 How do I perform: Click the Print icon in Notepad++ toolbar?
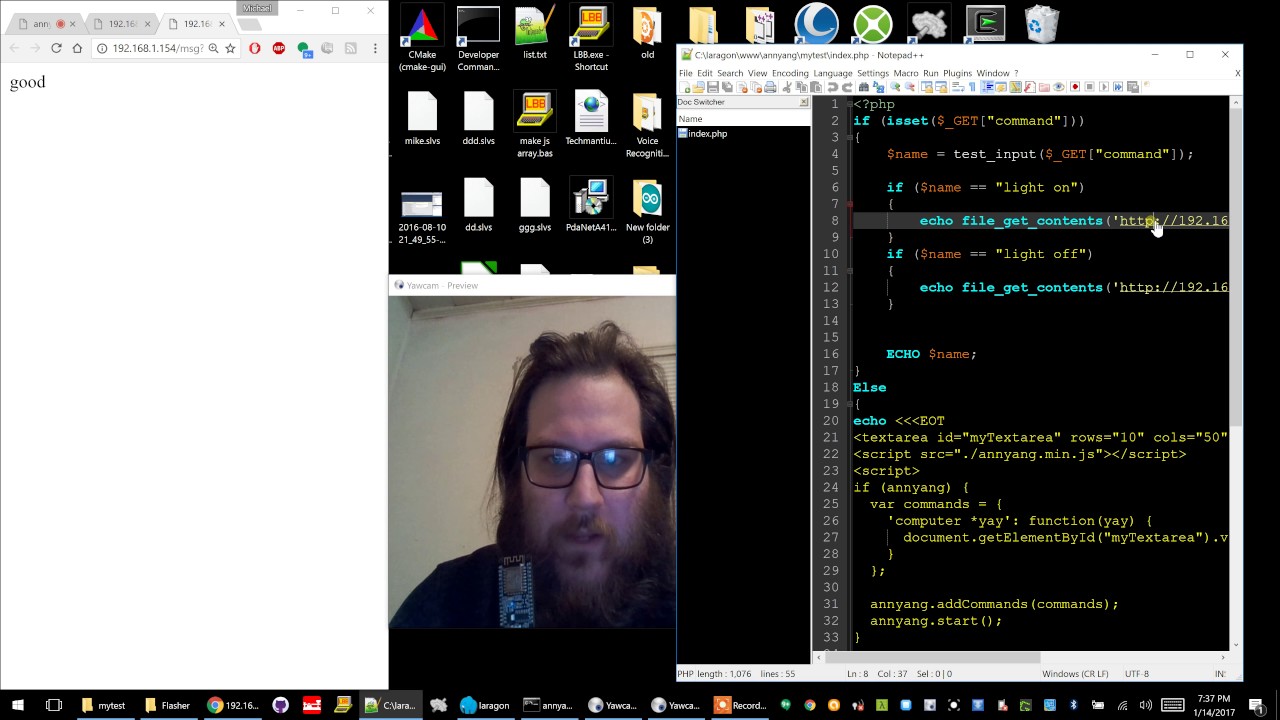770,87
